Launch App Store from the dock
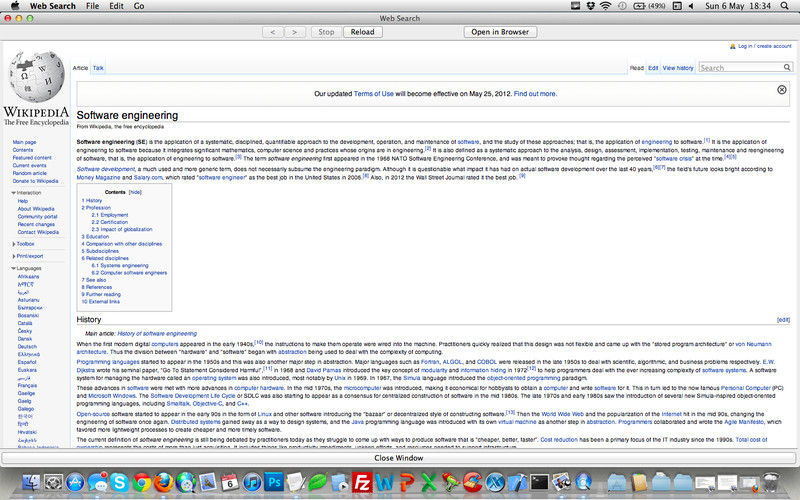This screenshot has height=500, width=800. 75,482
